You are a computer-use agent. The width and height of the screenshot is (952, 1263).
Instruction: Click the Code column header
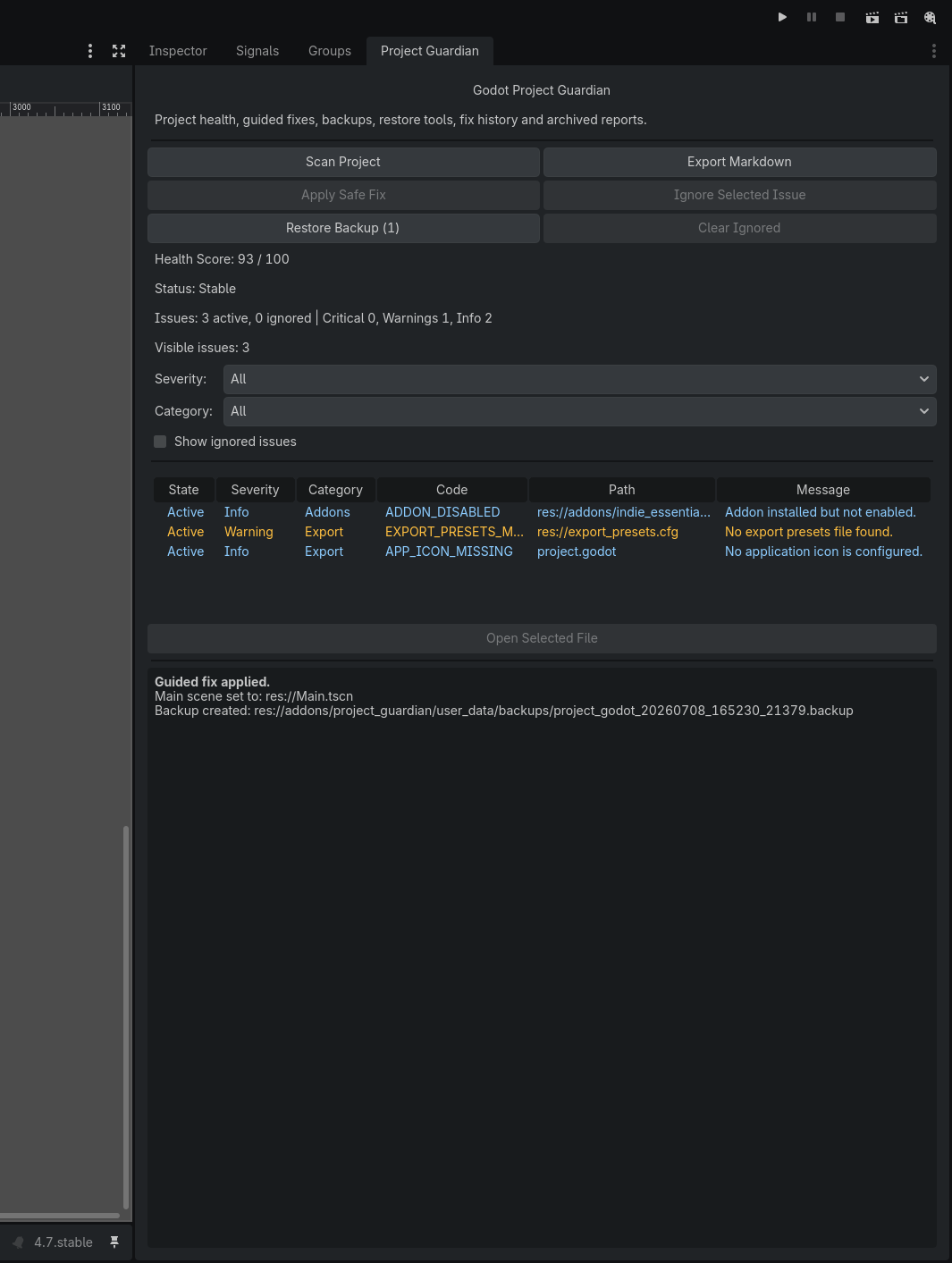tap(452, 490)
